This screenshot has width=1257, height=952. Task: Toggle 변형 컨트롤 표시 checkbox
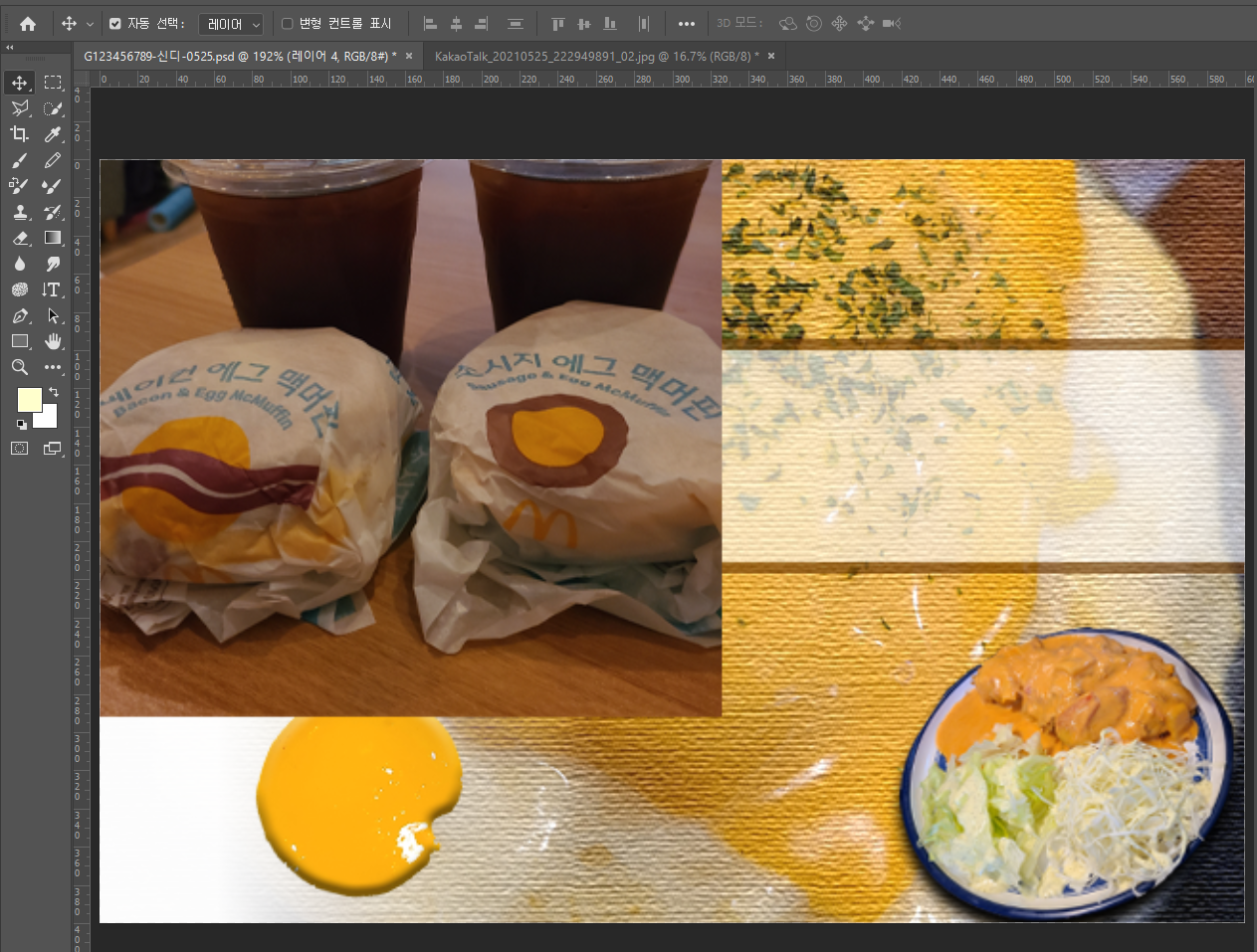coord(287,23)
